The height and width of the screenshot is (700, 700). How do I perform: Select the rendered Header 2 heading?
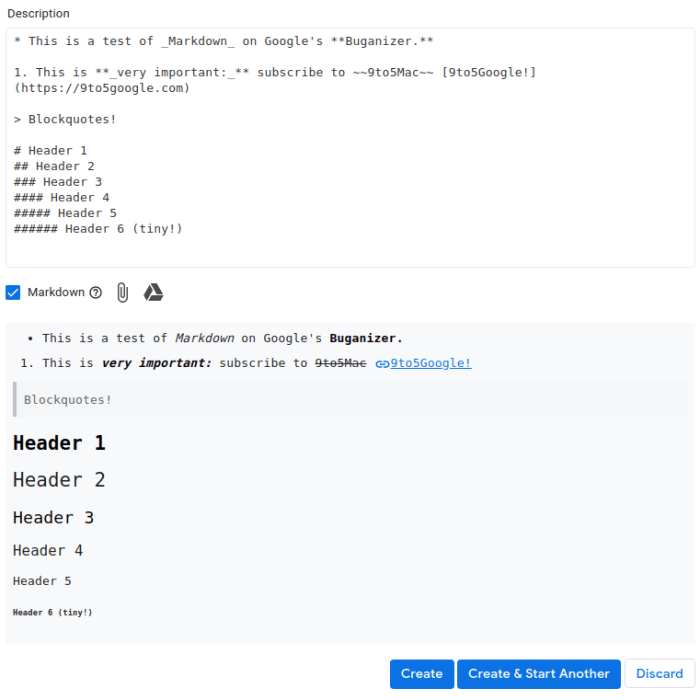[59, 480]
